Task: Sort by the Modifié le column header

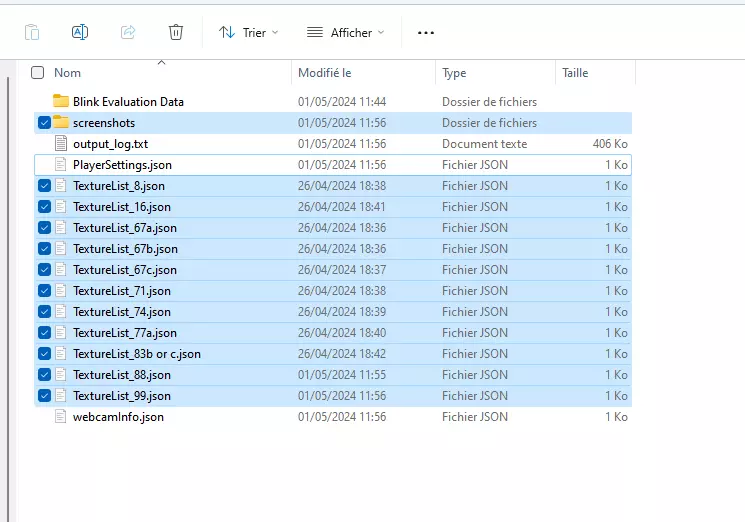Action: [325, 73]
